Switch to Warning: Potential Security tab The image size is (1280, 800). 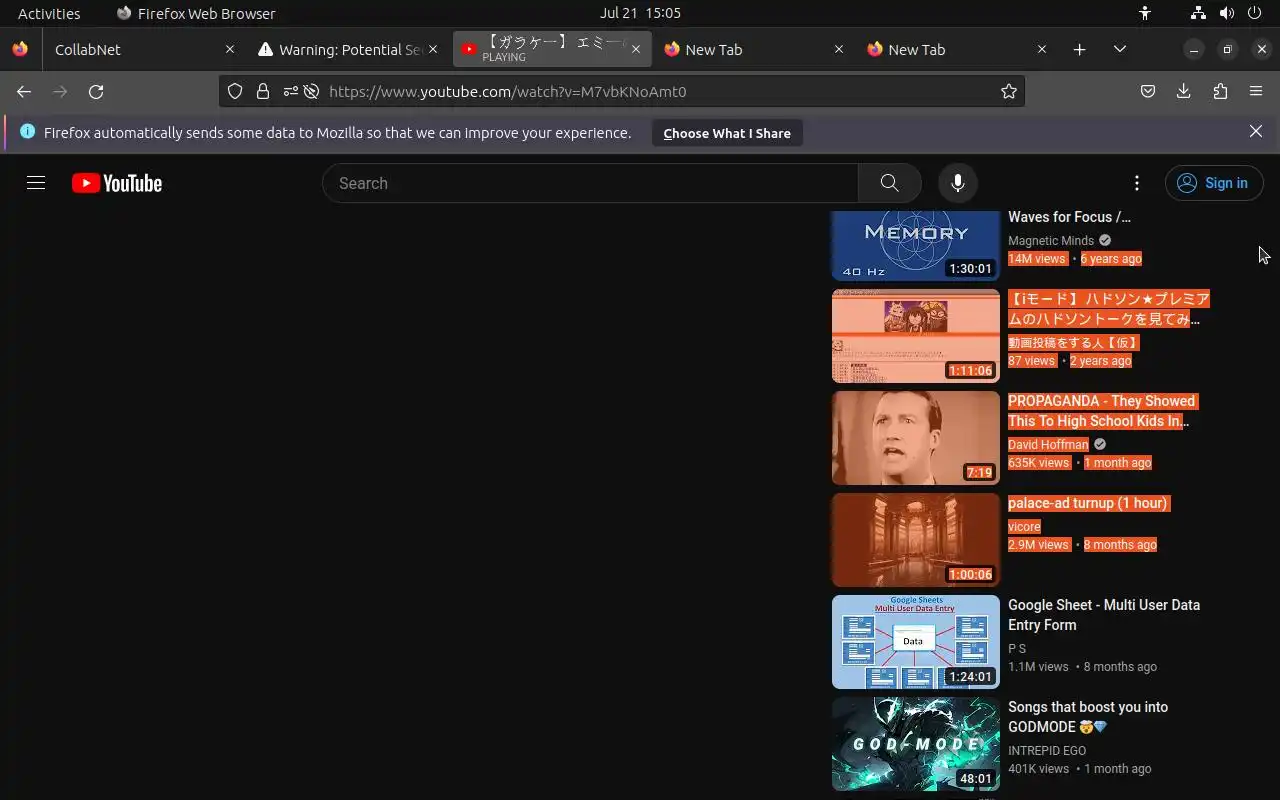point(348,49)
